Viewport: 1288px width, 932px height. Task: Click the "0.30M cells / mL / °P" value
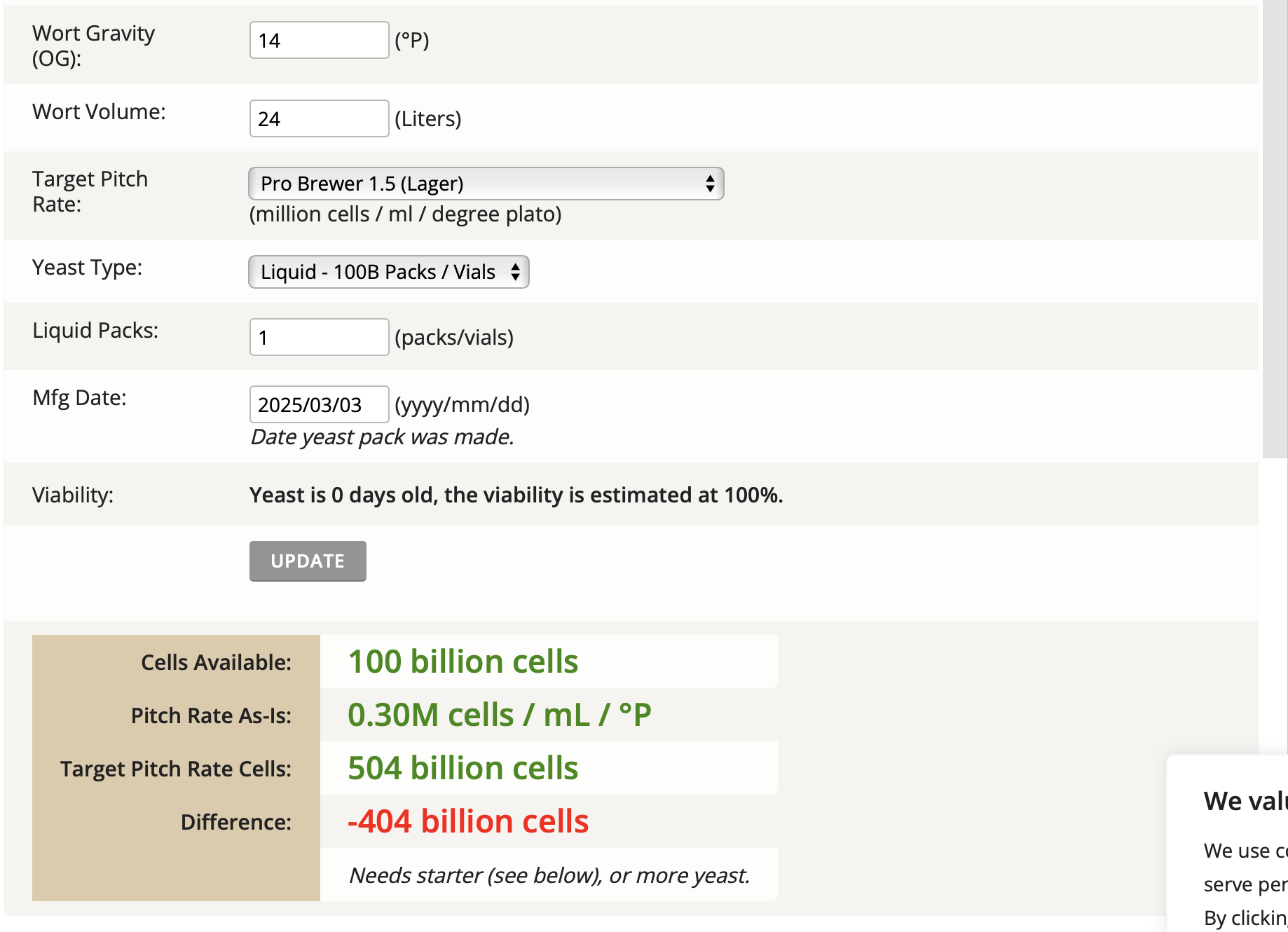[x=499, y=715]
